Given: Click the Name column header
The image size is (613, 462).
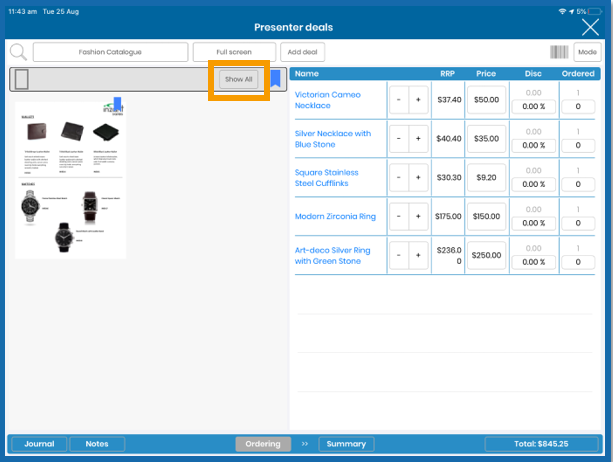Looking at the screenshot, I should pyautogui.click(x=307, y=74).
